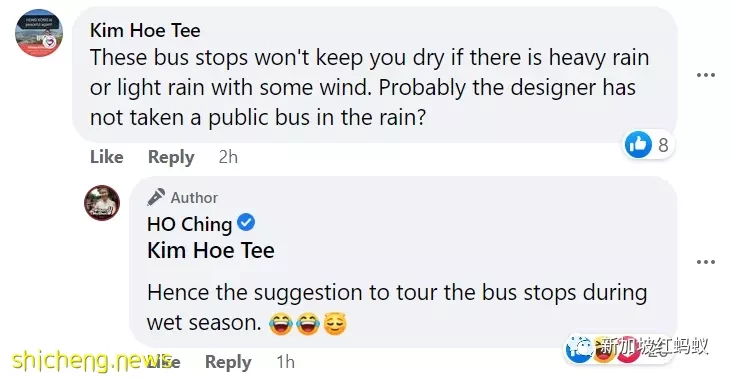
Task: Click the verified badge beside HO Ching
Action: tap(246, 223)
